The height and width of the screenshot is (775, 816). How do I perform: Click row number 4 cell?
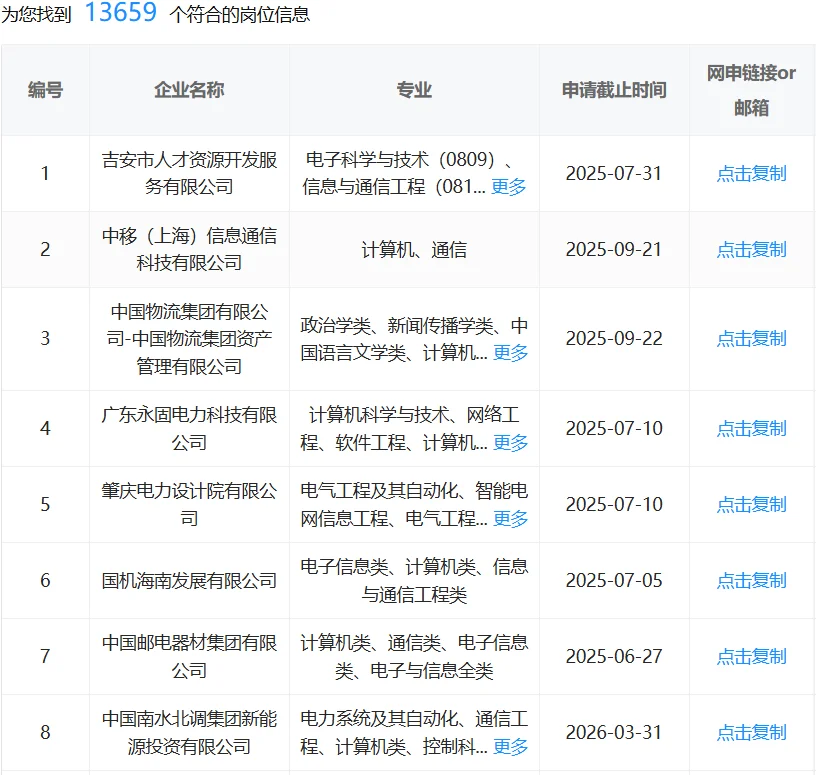45,428
